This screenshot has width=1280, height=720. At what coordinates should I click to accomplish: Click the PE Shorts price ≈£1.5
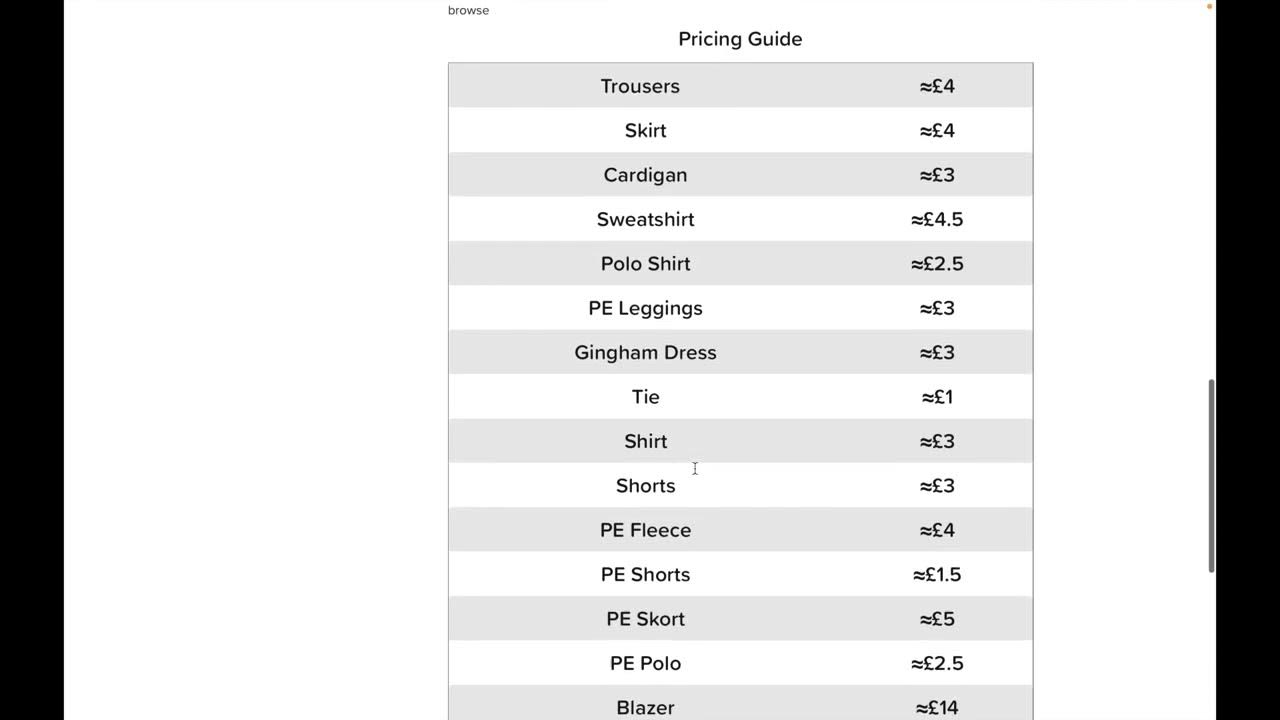(937, 574)
